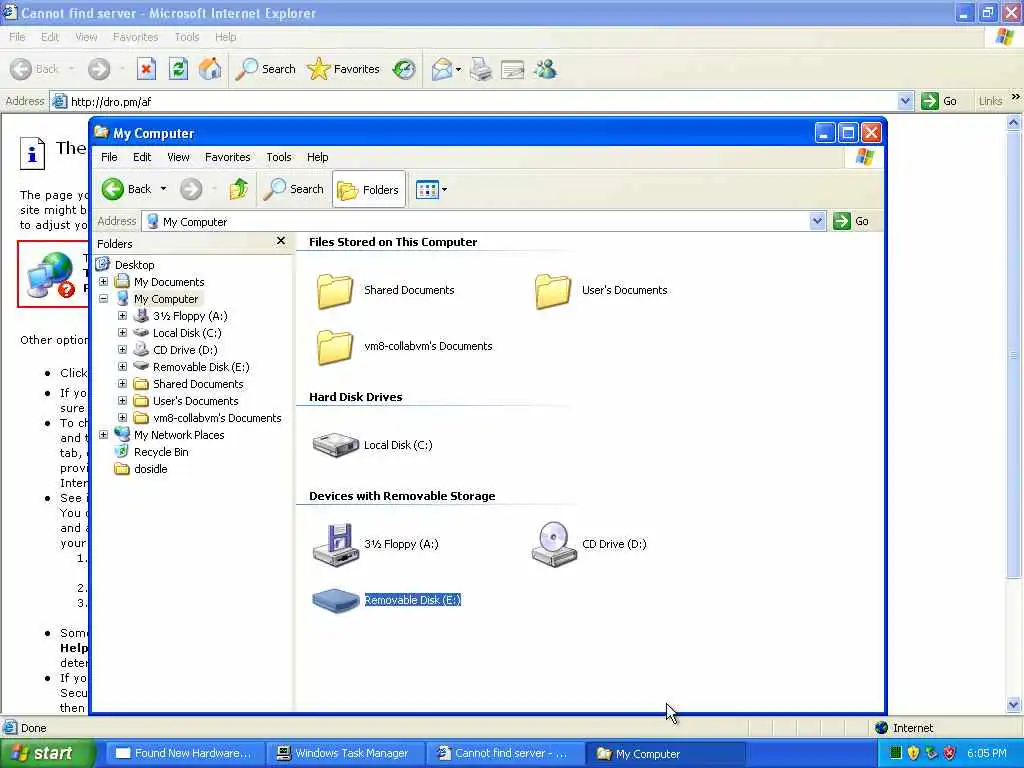The height and width of the screenshot is (768, 1024).
Task: Expand User's Documents tree node
Action: click(x=122, y=400)
